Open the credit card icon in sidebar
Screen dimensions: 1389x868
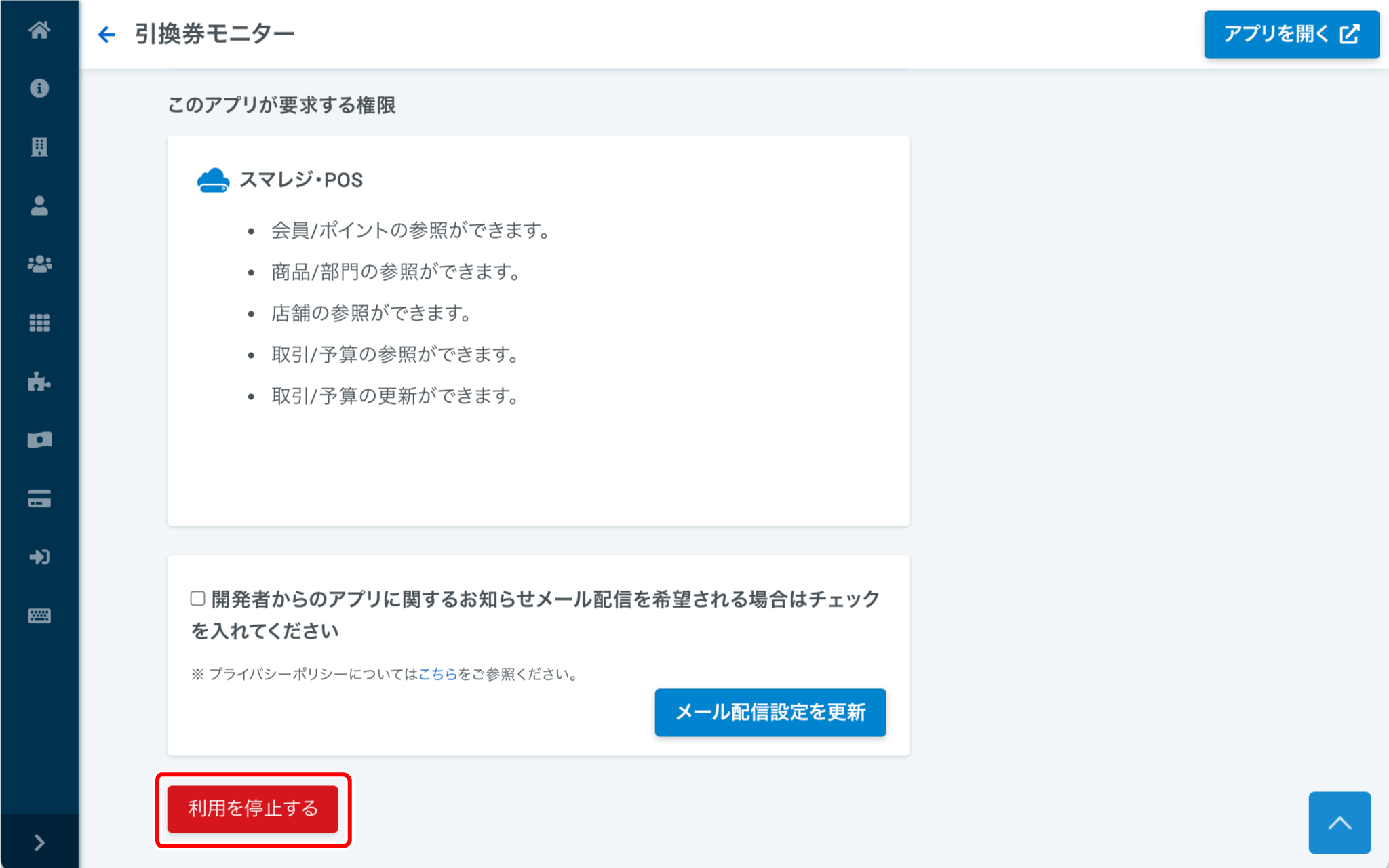[39, 498]
